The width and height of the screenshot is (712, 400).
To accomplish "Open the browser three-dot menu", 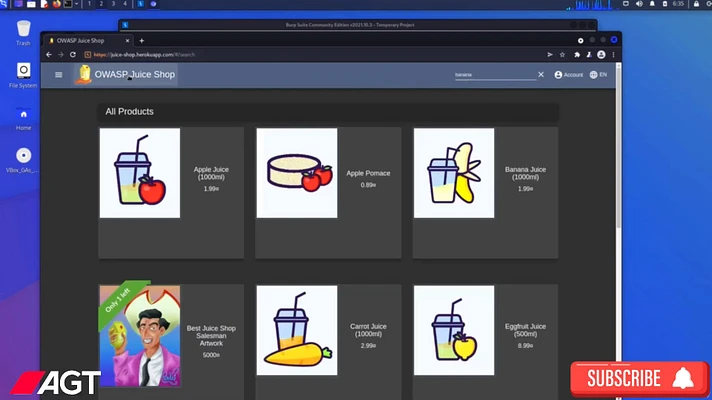I will pos(613,54).
